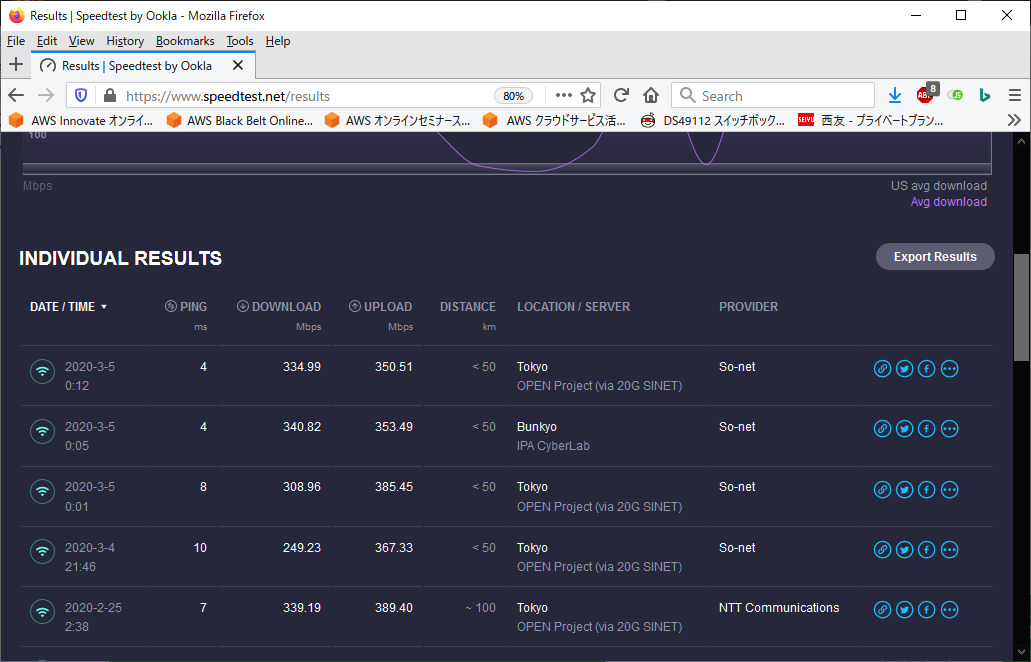Reset the 80% zoom level badge
Viewport: 1031px width, 662px height.
(x=513, y=96)
